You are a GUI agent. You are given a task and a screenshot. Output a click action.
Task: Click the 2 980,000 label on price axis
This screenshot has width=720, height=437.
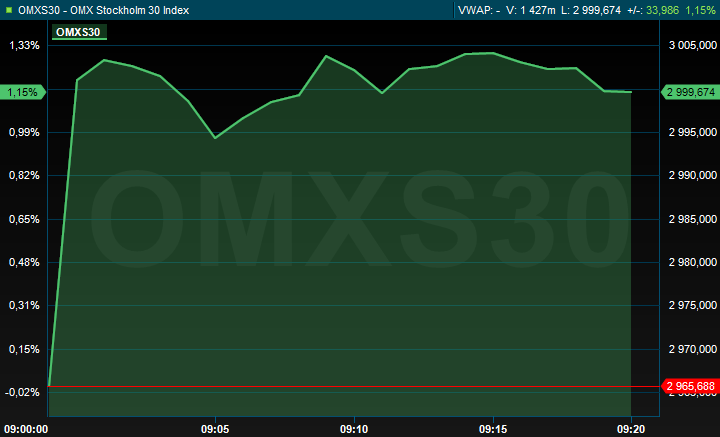point(691,262)
